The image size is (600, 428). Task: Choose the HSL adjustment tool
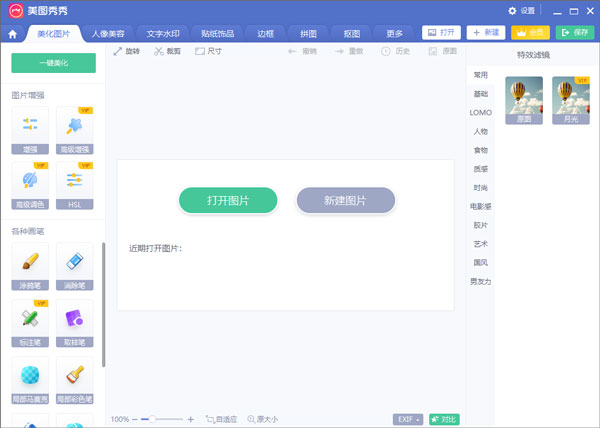75,186
